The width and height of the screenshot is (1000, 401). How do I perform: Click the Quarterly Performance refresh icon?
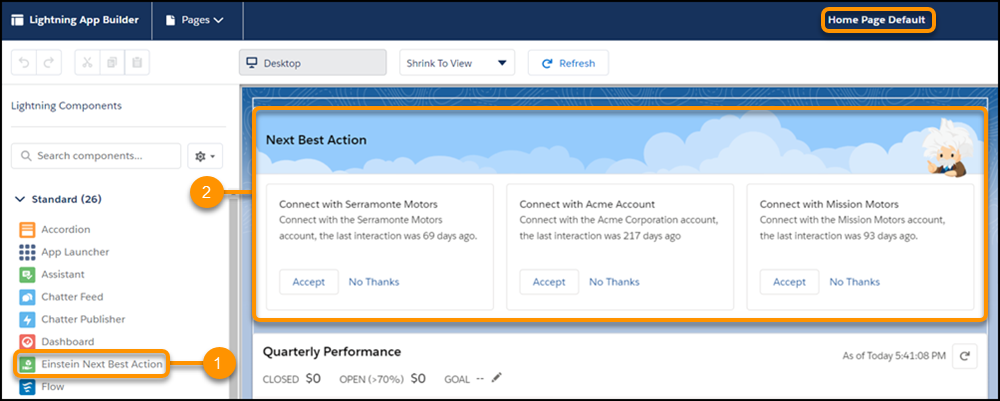pyautogui.click(x=964, y=356)
